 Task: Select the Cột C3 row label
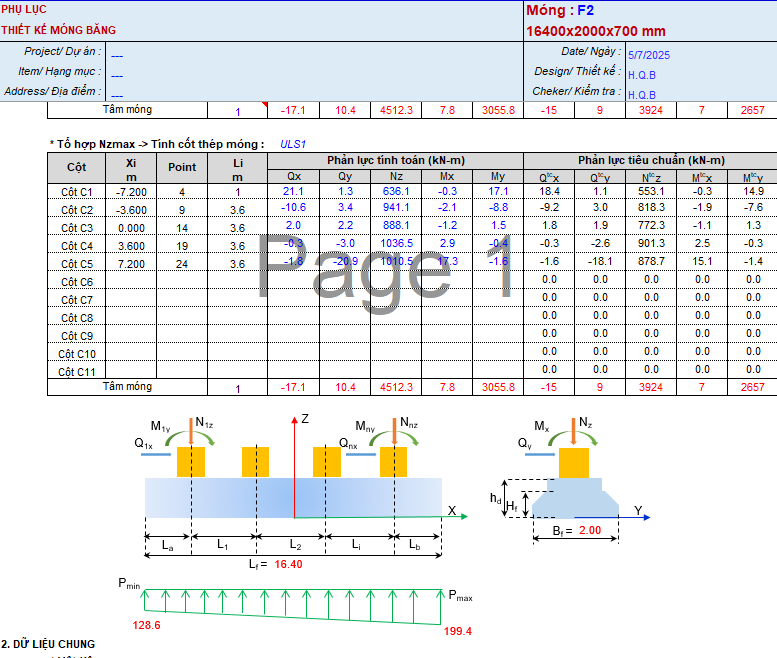point(77,228)
